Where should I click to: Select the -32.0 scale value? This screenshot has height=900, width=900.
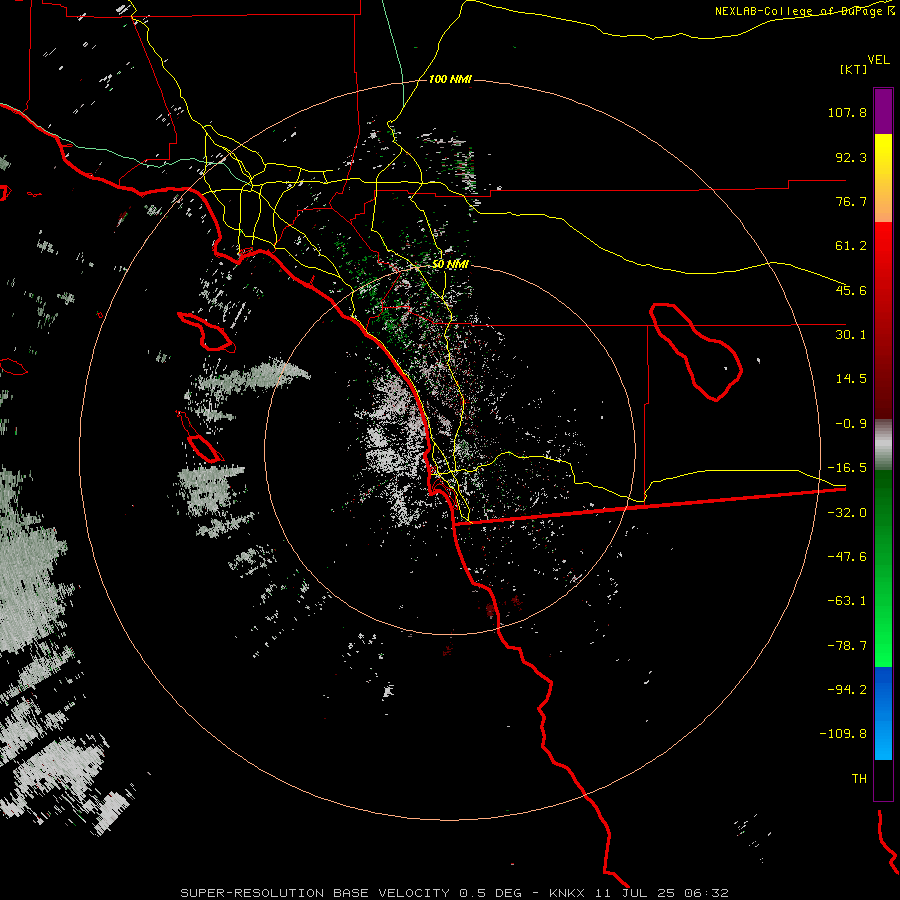[847, 513]
